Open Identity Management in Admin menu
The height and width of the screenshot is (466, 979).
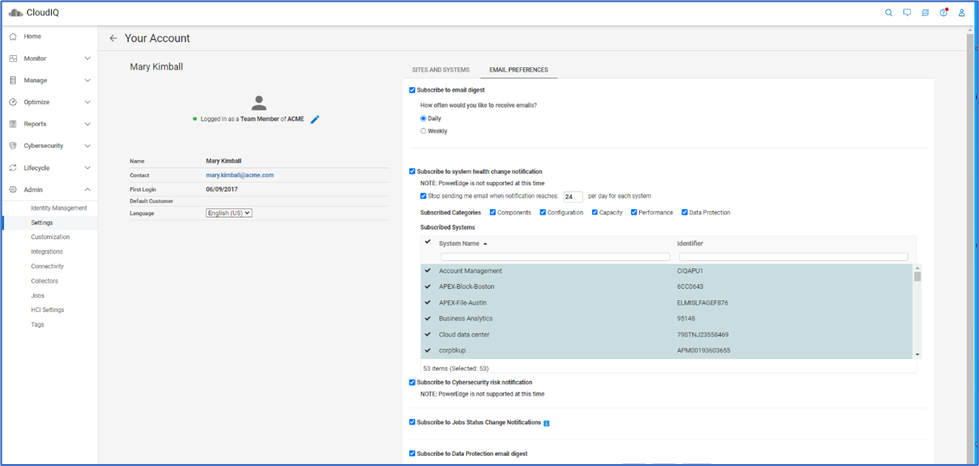click(x=58, y=208)
